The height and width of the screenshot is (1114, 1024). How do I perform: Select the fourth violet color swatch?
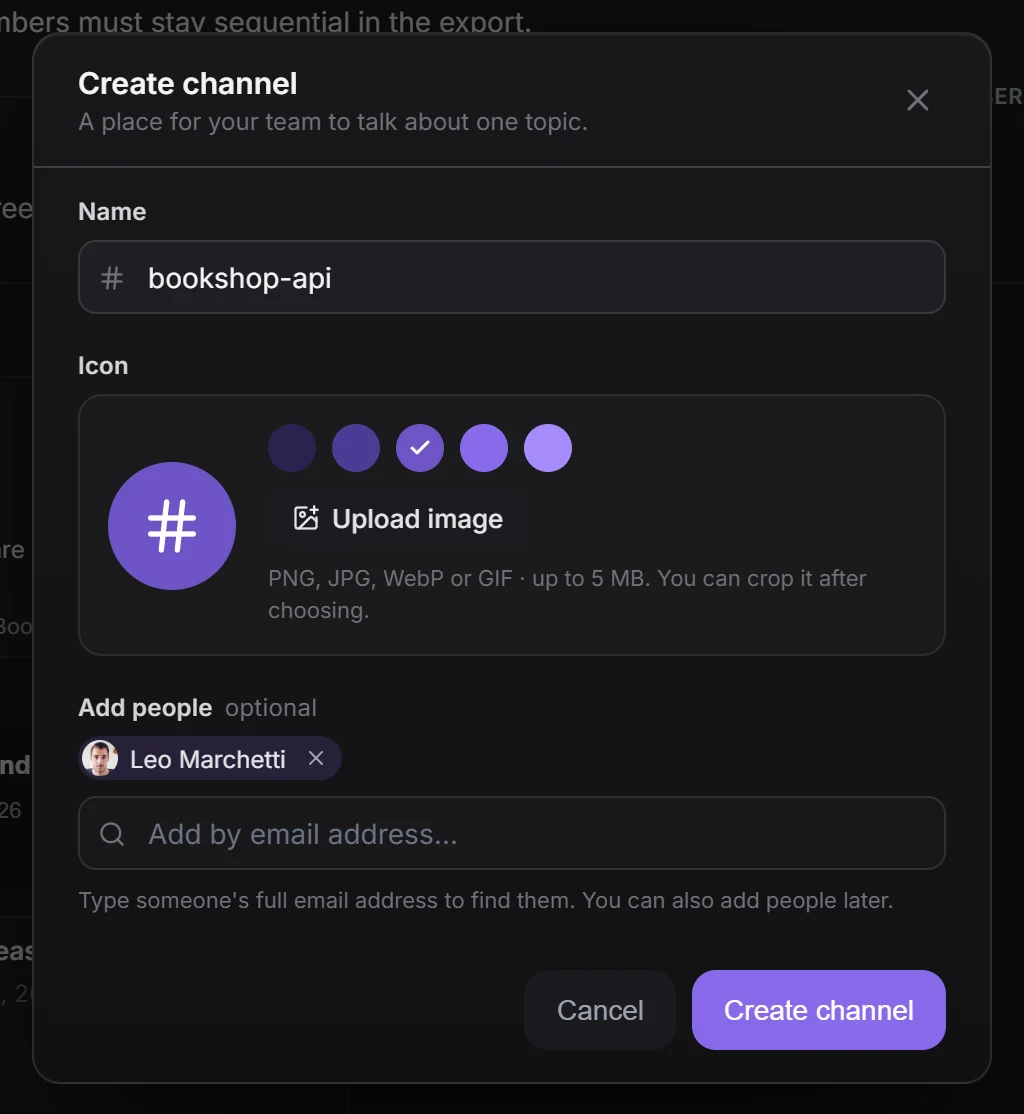click(484, 448)
